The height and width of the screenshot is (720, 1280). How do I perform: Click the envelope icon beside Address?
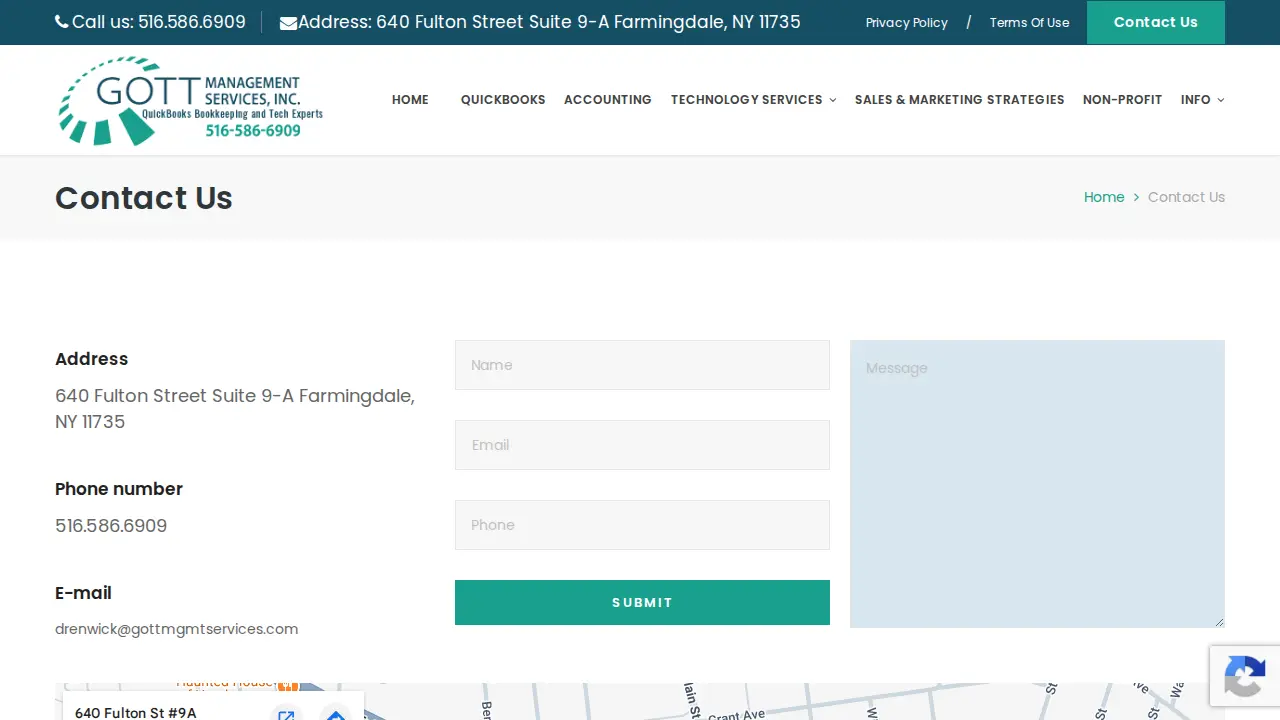pyautogui.click(x=288, y=23)
